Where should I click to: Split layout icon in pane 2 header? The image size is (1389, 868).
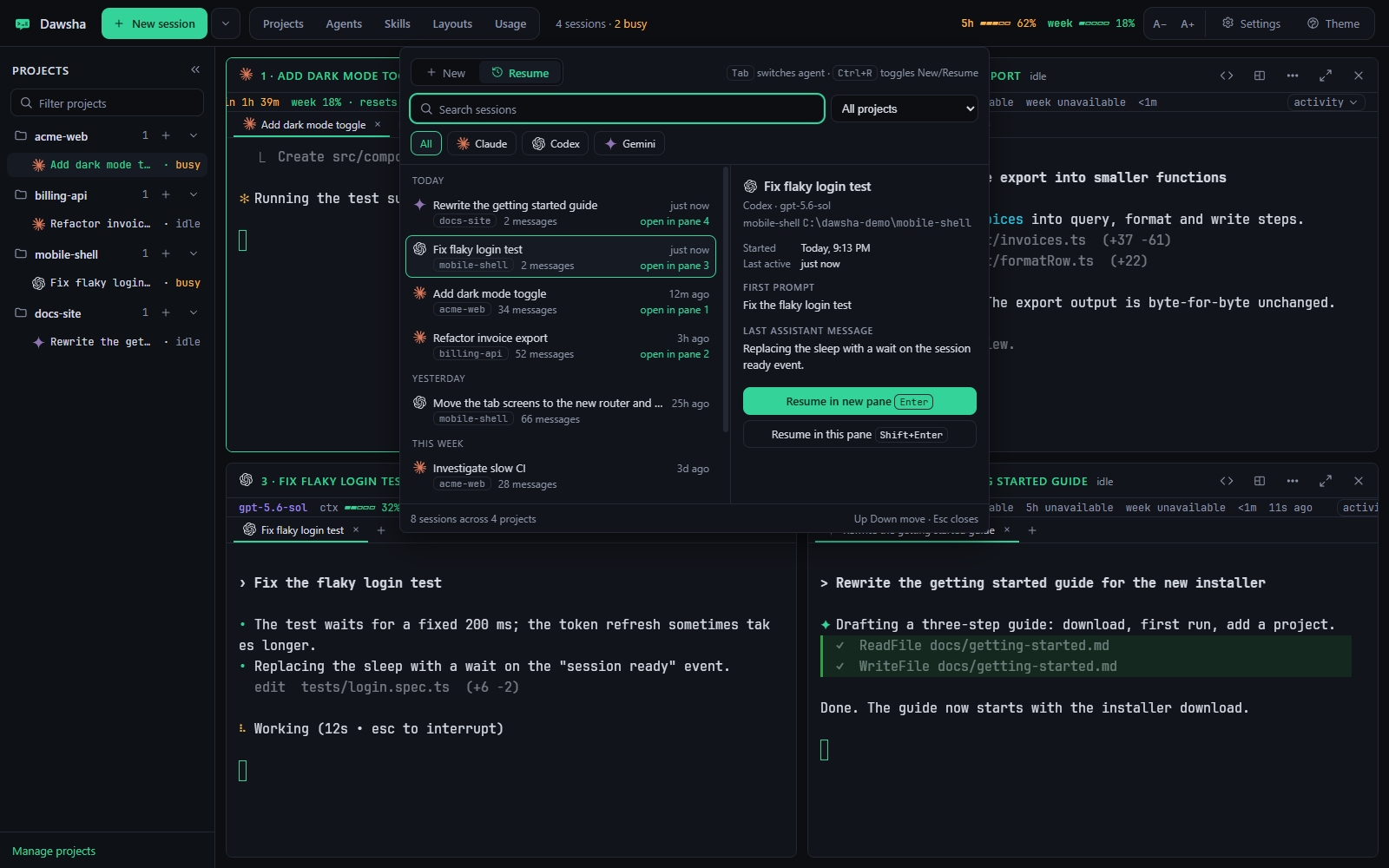pyautogui.click(x=1260, y=76)
